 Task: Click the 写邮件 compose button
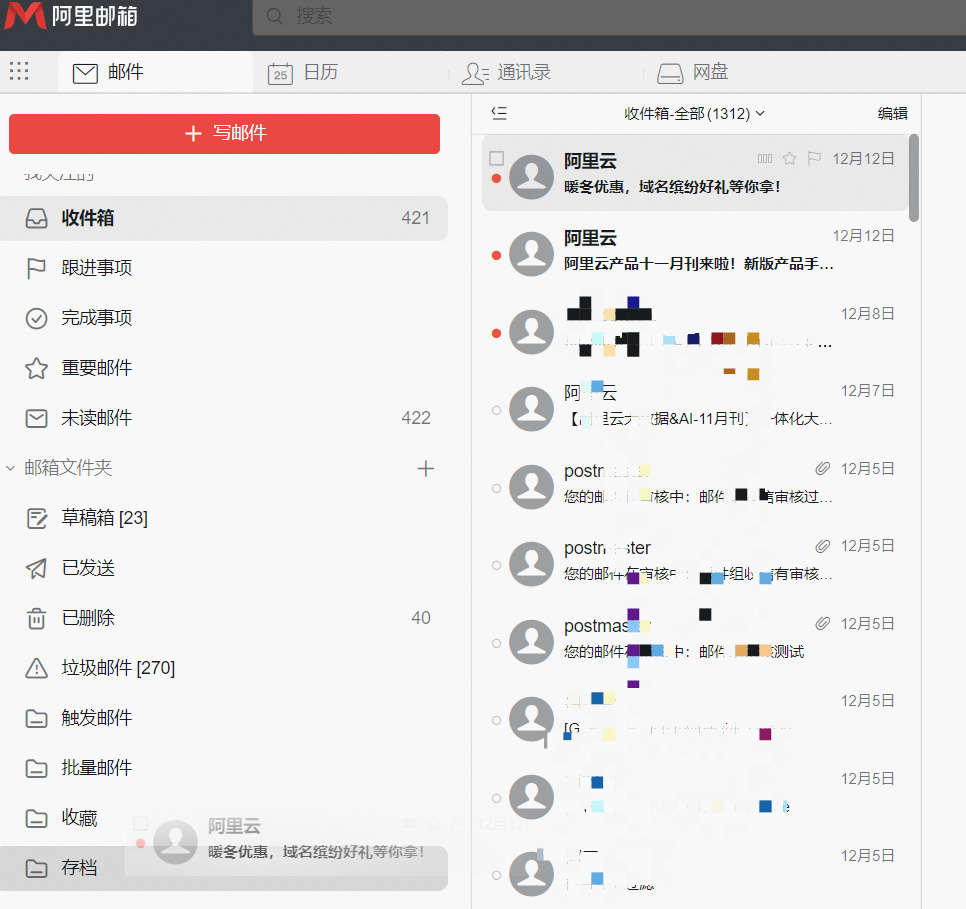tap(224, 134)
